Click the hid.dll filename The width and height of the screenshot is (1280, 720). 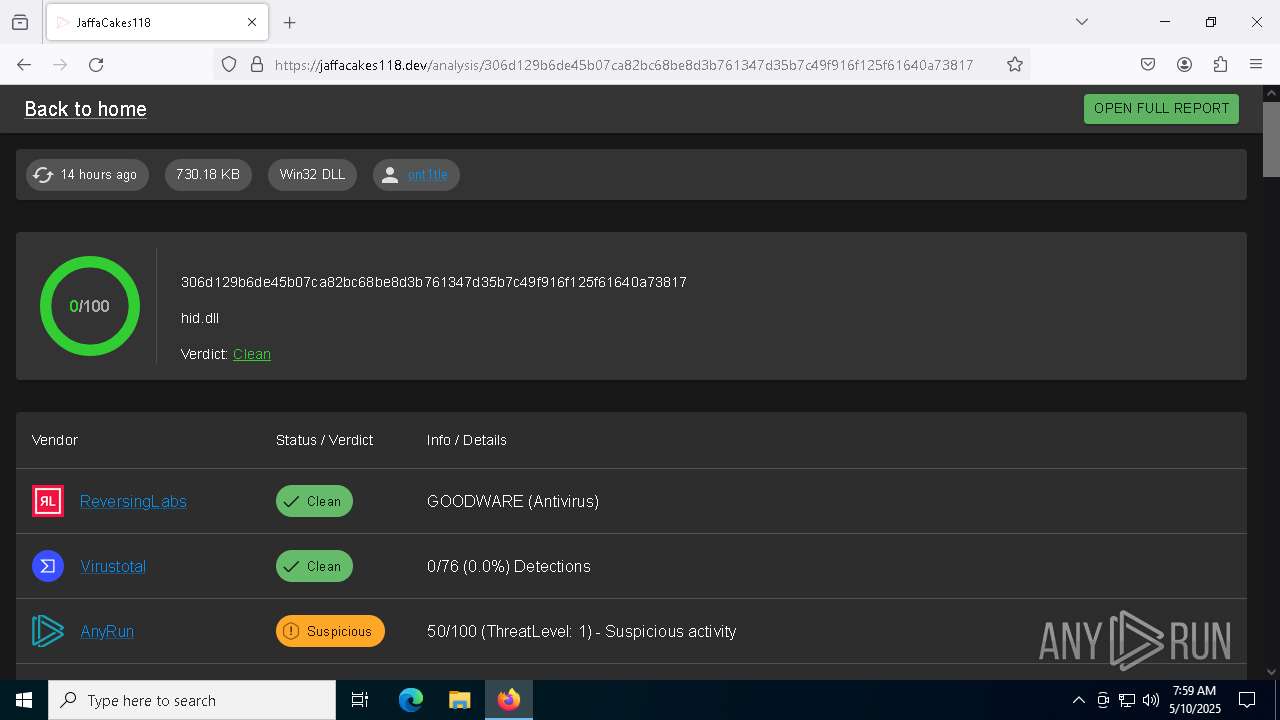point(200,318)
